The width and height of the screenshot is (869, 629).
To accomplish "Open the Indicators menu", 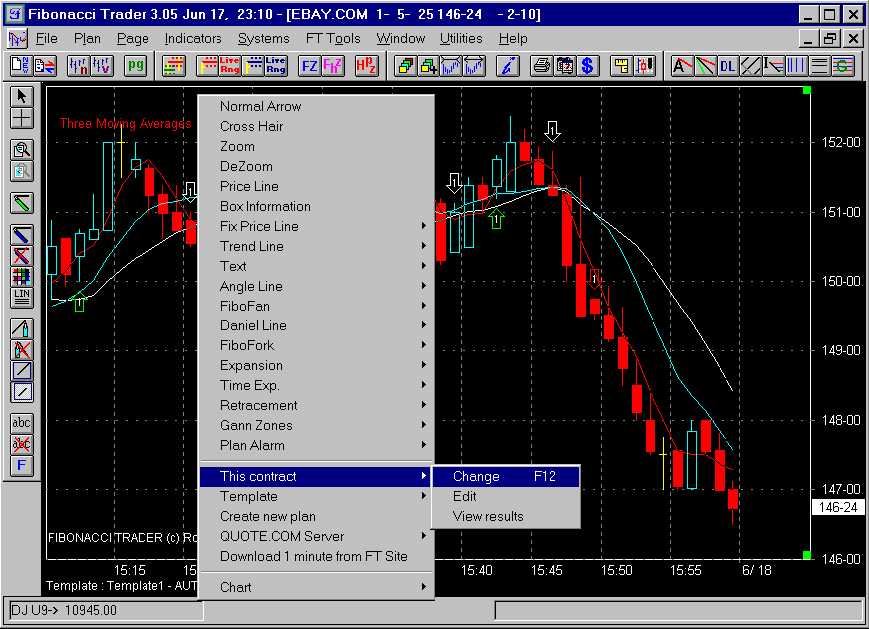I will click(193, 39).
